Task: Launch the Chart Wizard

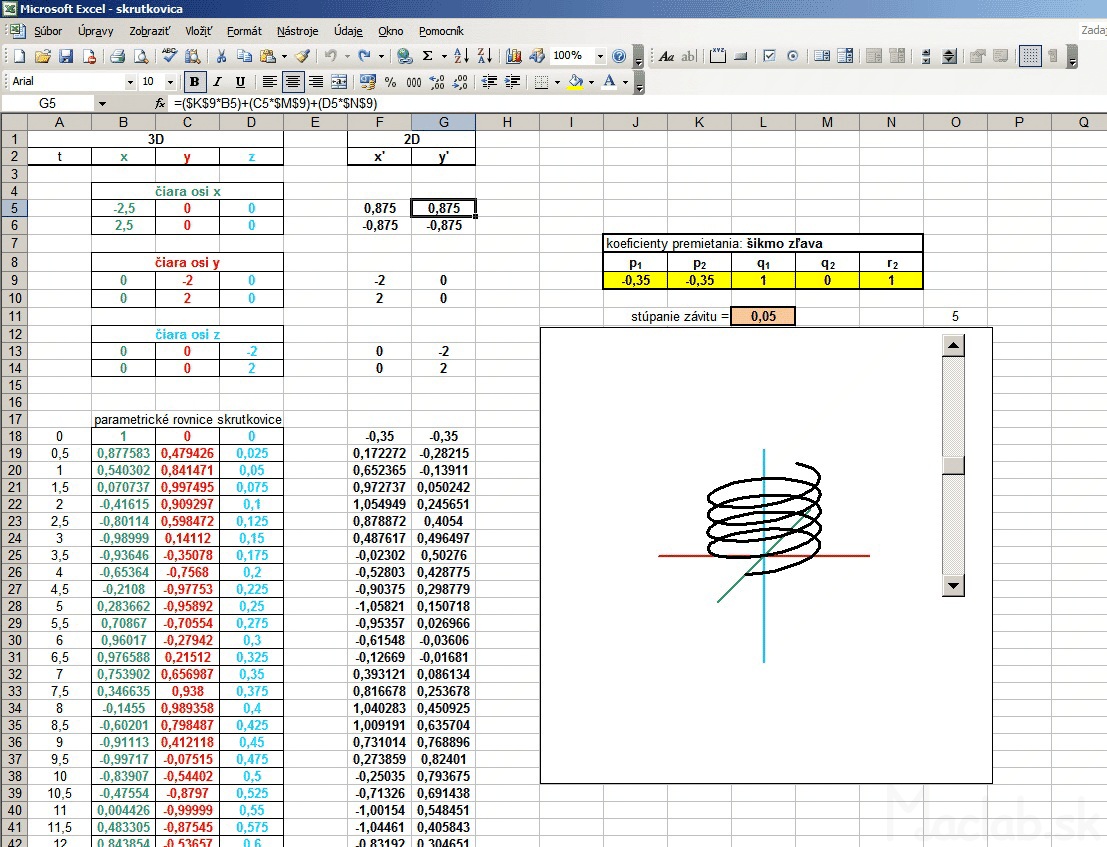Action: coord(514,56)
